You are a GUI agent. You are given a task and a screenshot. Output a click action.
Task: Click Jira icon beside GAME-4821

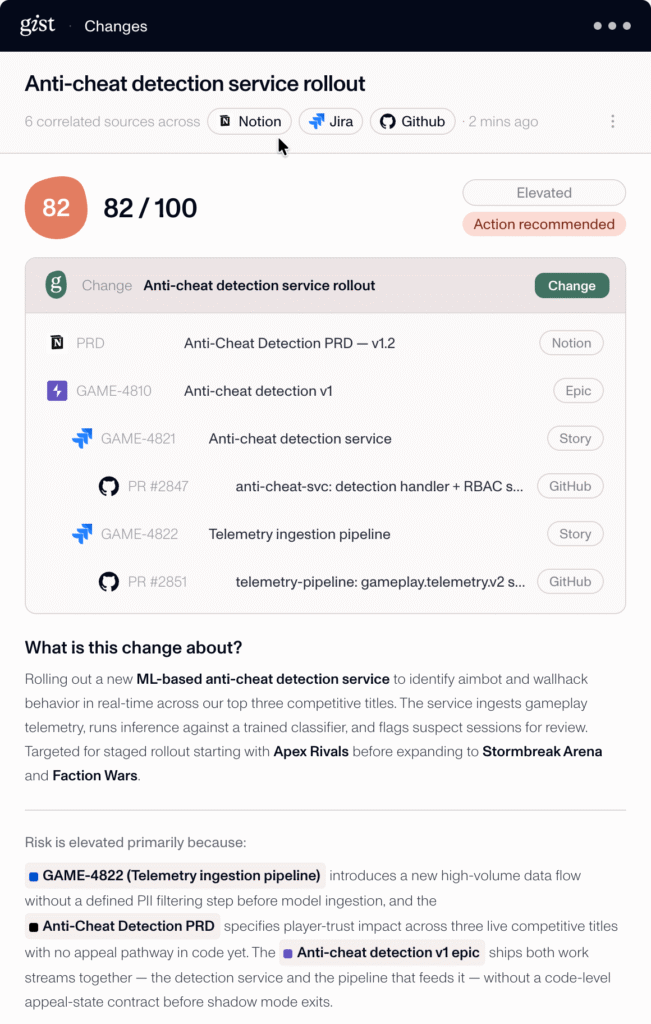pyautogui.click(x=82, y=438)
